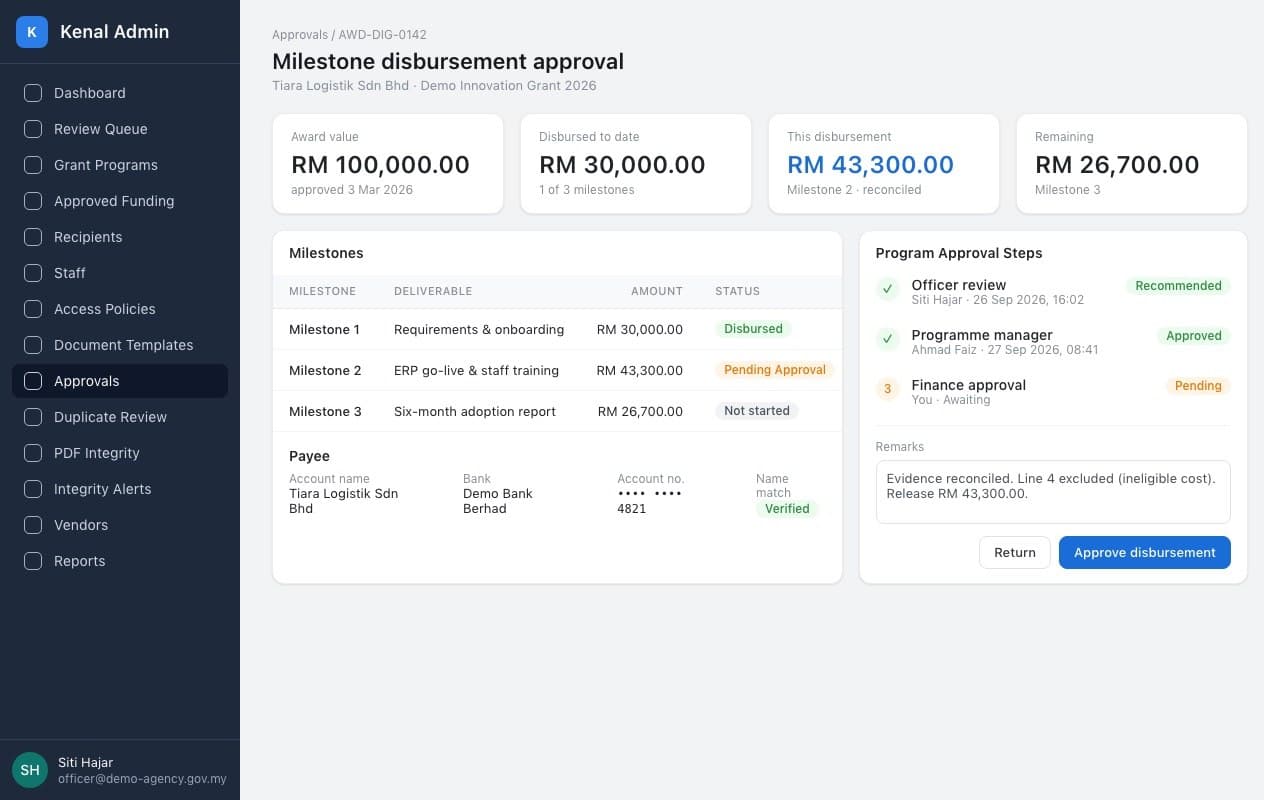Click the Pending Approval status badge

[775, 369]
